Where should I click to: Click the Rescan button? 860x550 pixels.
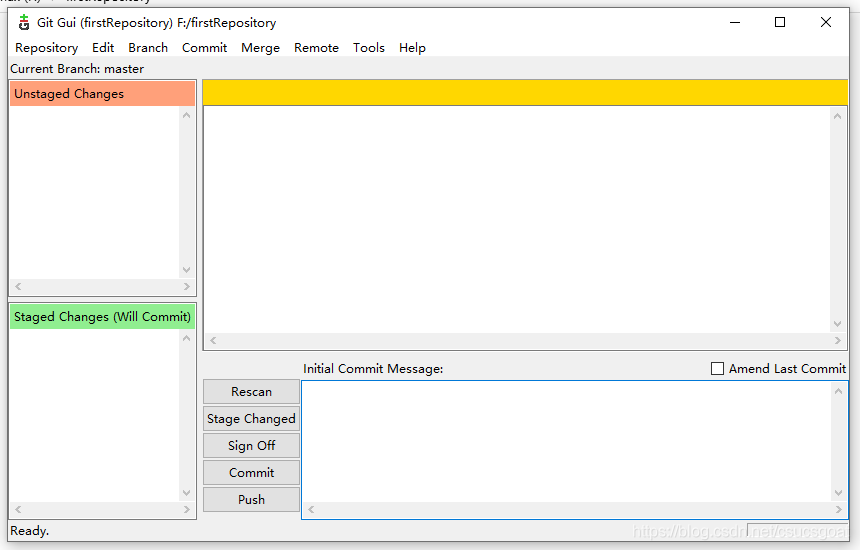tap(251, 392)
